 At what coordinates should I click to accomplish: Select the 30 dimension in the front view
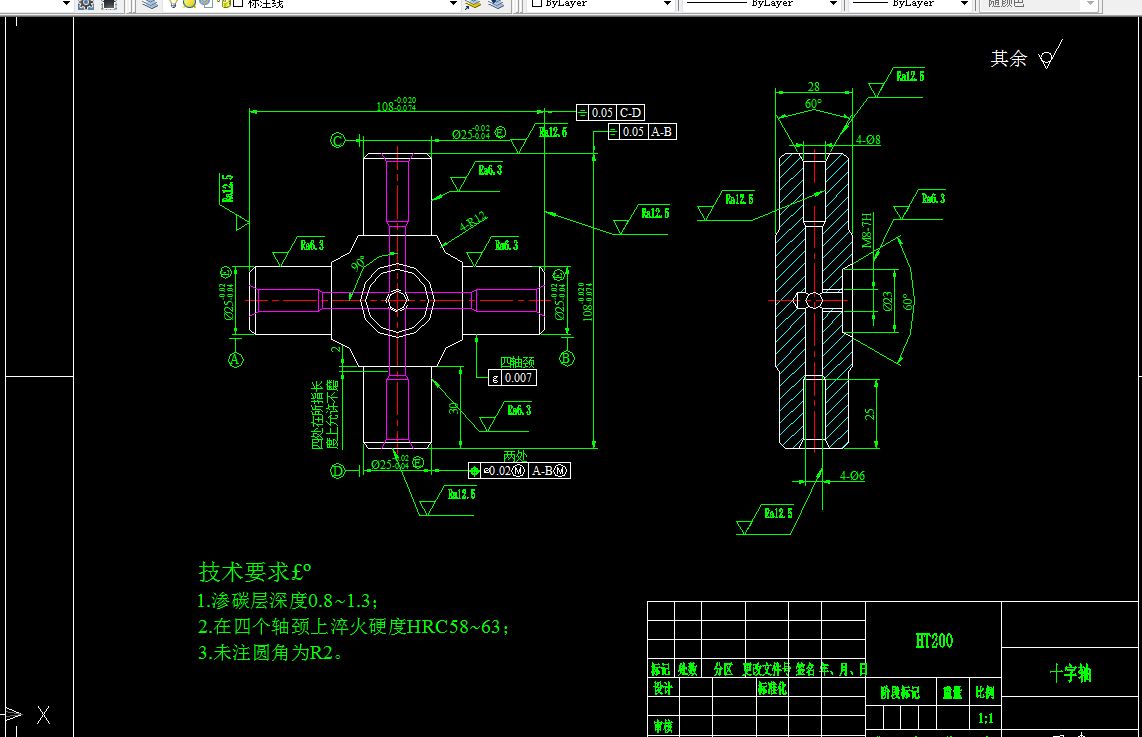[x=454, y=408]
